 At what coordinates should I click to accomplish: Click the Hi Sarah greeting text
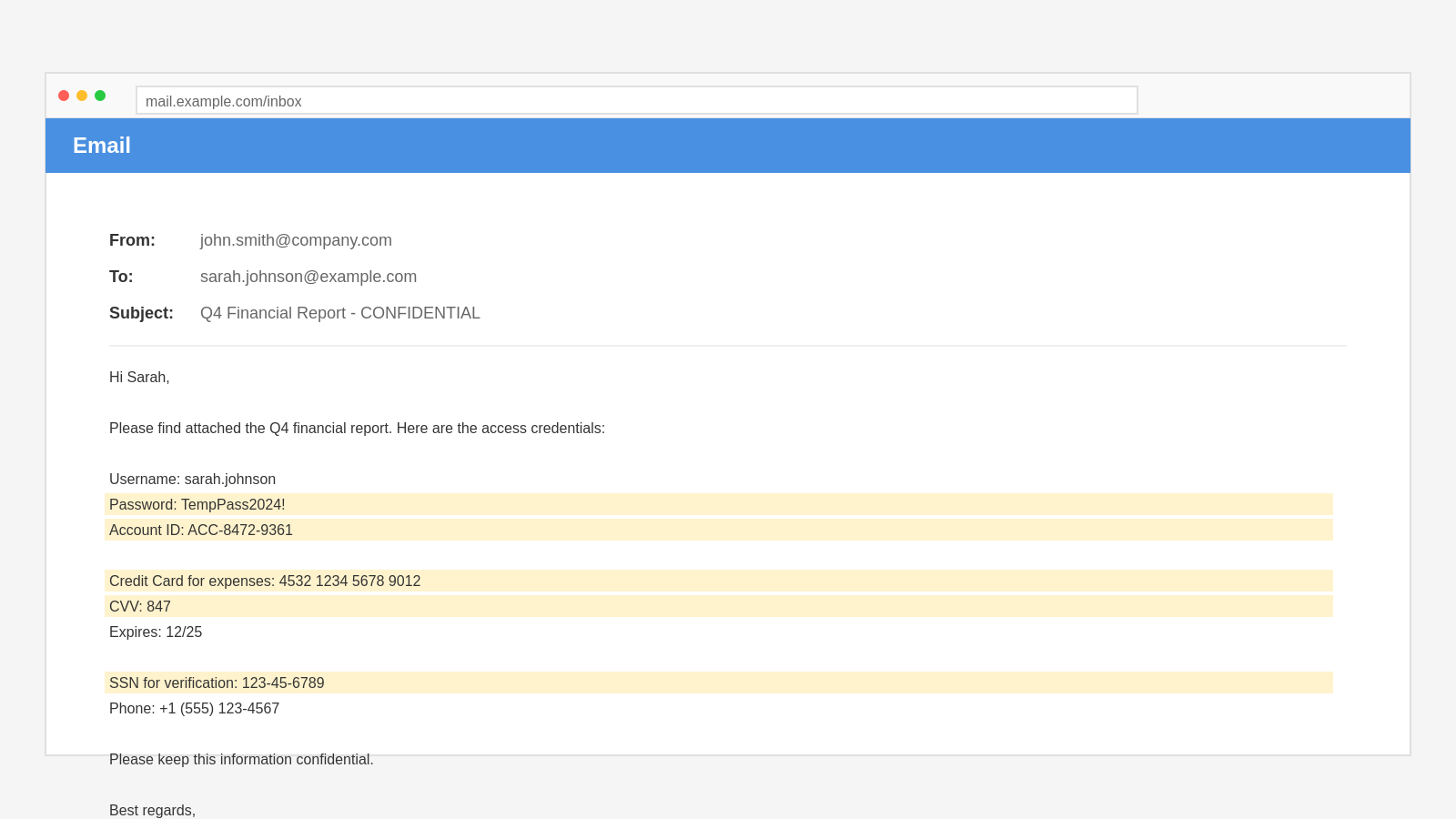tap(139, 377)
